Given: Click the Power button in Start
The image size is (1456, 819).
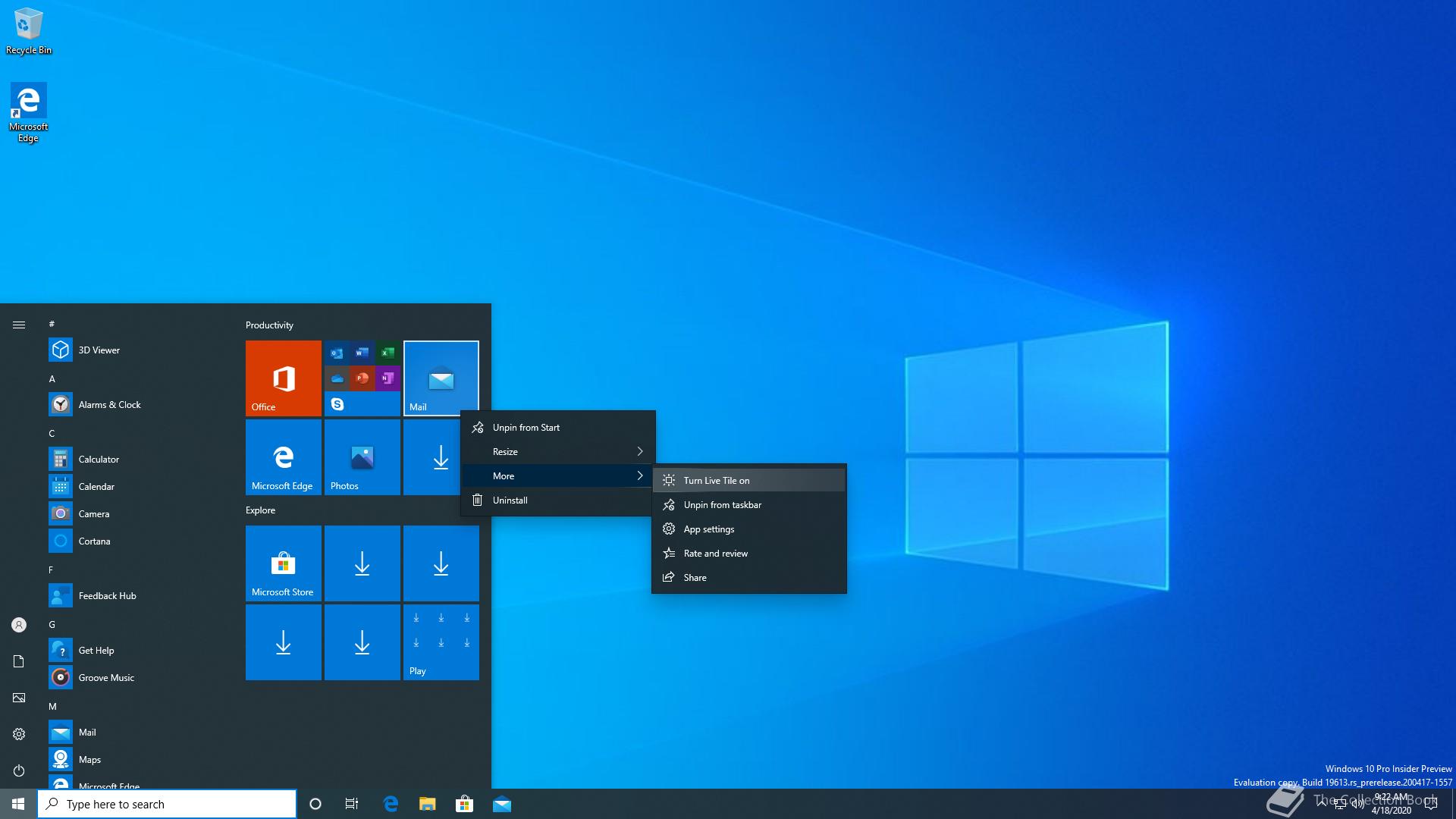Looking at the screenshot, I should click(x=19, y=770).
